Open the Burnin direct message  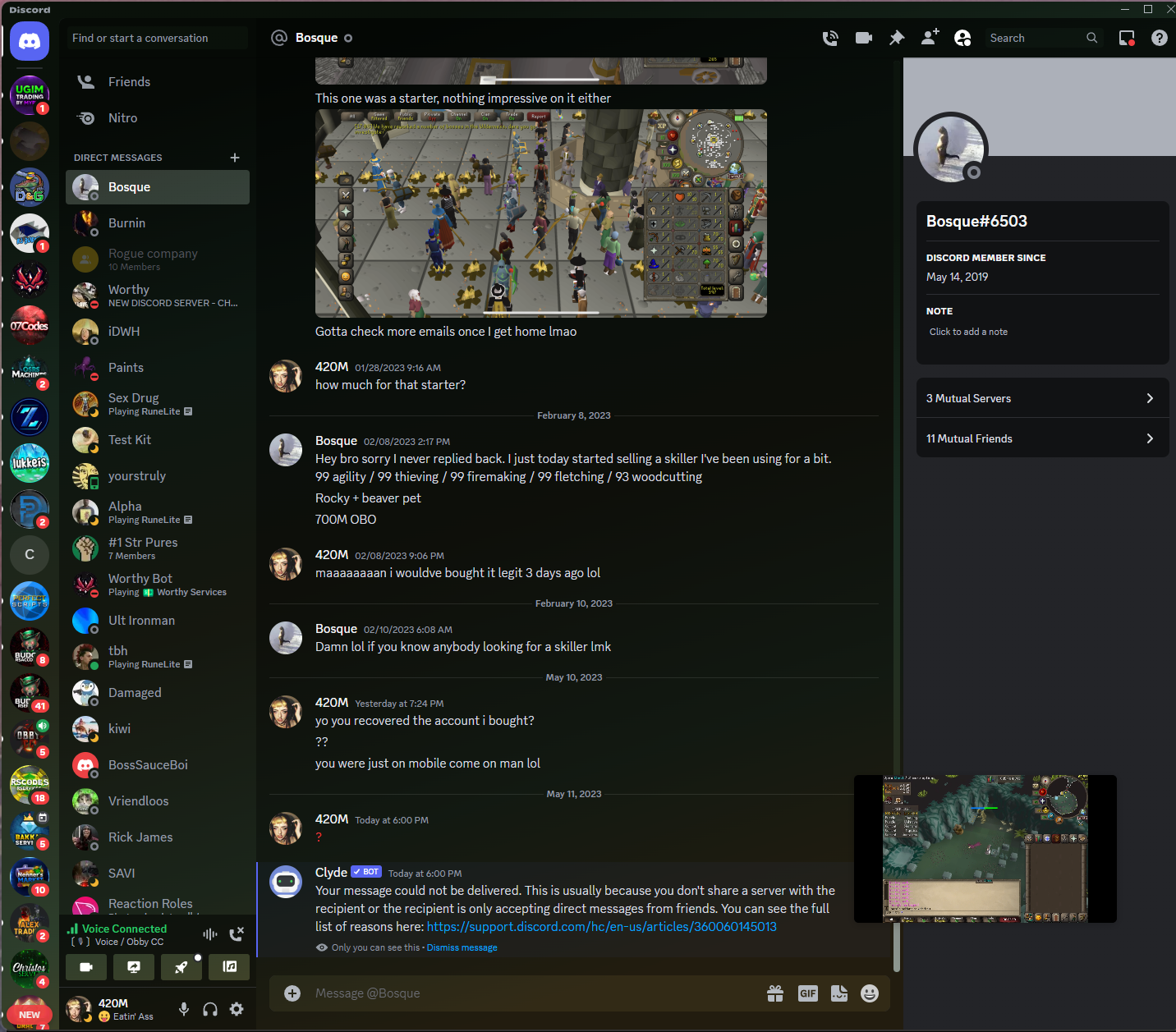(x=158, y=223)
